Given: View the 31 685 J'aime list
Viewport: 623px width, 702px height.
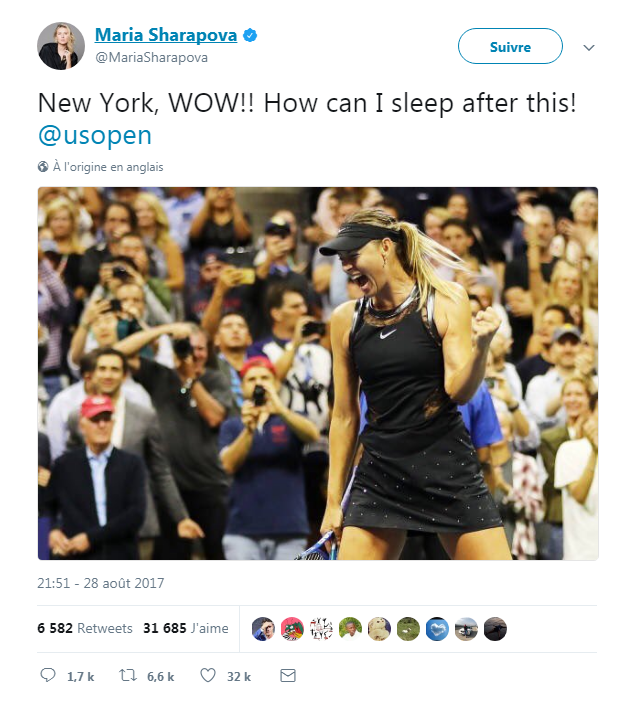Looking at the screenshot, I should click(x=186, y=628).
